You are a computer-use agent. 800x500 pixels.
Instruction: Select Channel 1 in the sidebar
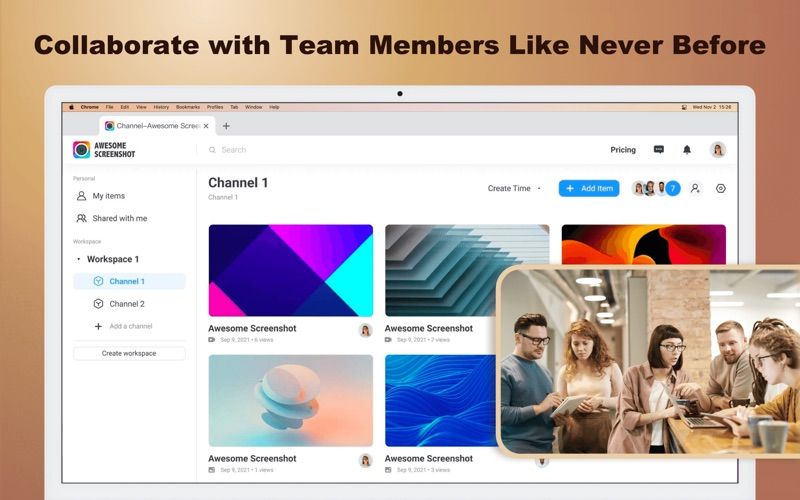click(x=130, y=281)
